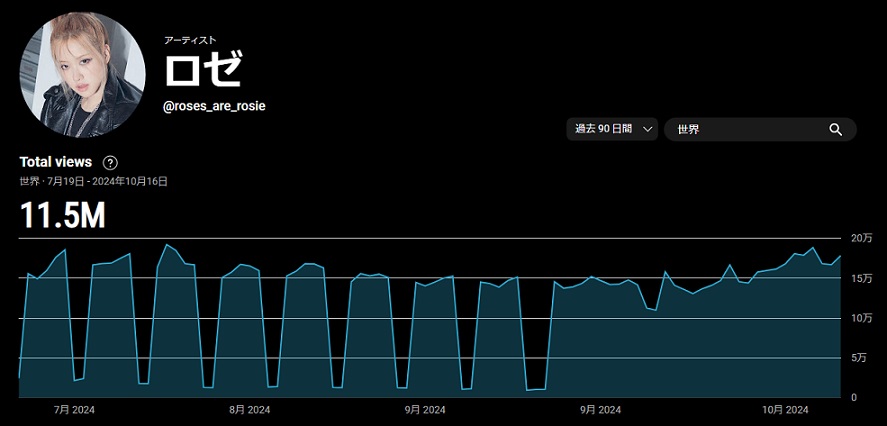Select the 10月 2024 timeline label

(x=785, y=410)
